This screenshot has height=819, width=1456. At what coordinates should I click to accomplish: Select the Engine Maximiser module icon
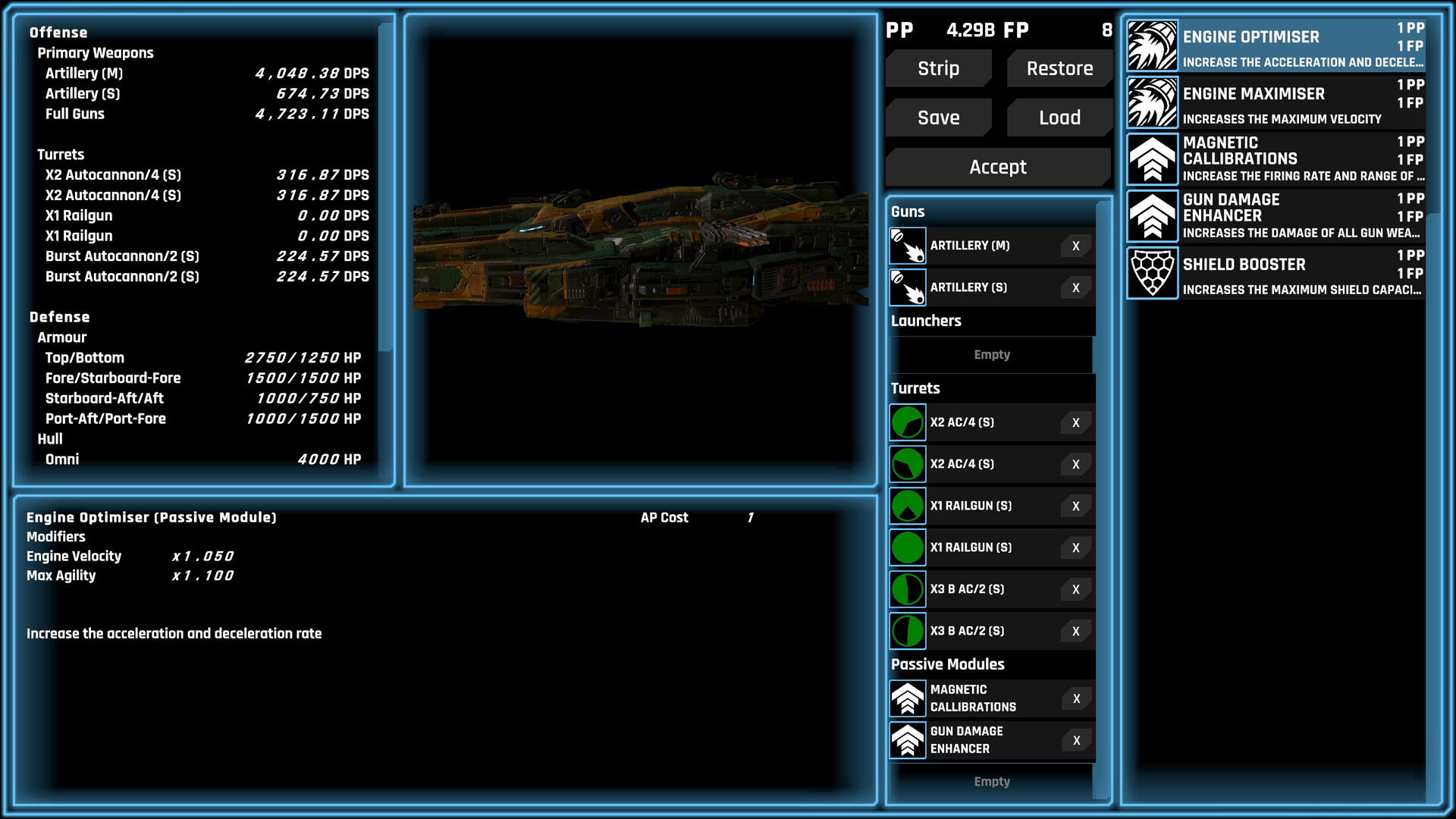point(1151,102)
